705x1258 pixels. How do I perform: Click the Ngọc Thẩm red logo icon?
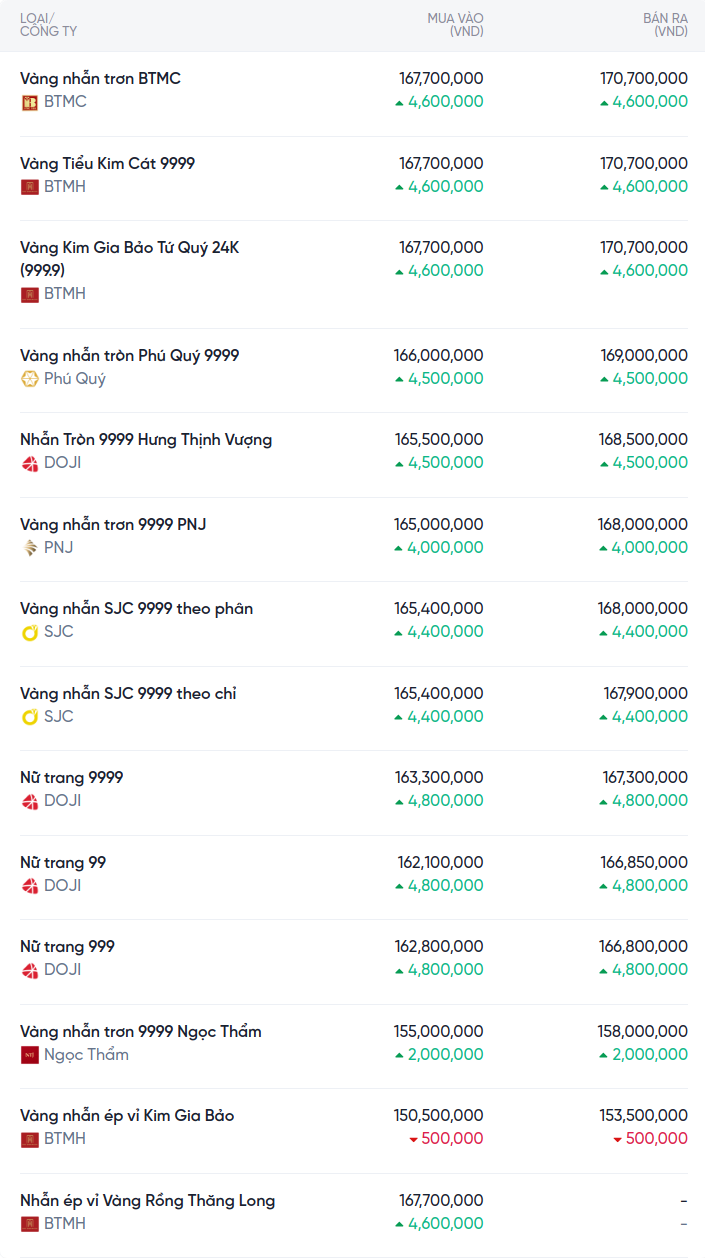coord(30,1055)
